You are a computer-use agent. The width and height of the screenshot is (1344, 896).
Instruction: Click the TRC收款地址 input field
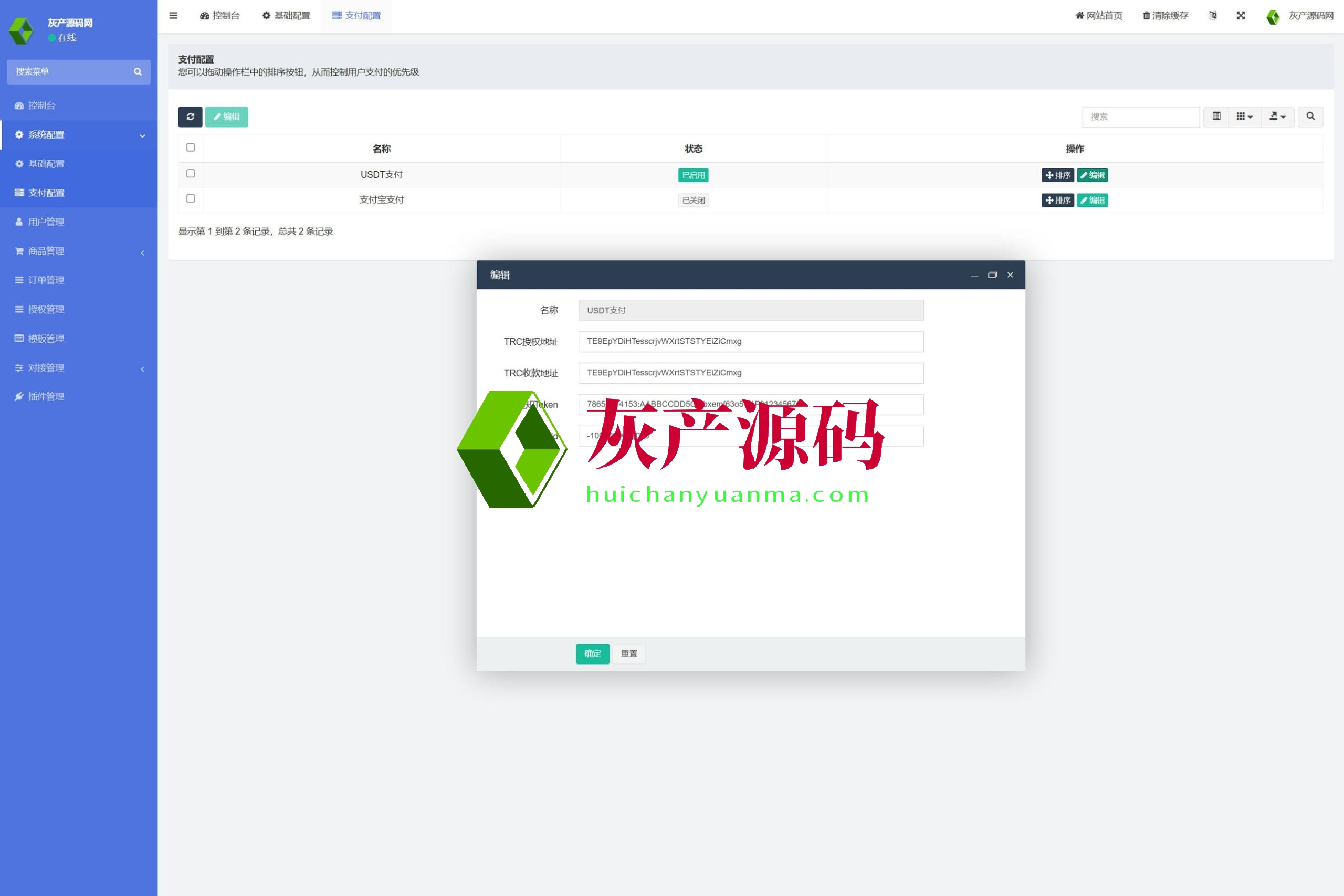coord(750,373)
